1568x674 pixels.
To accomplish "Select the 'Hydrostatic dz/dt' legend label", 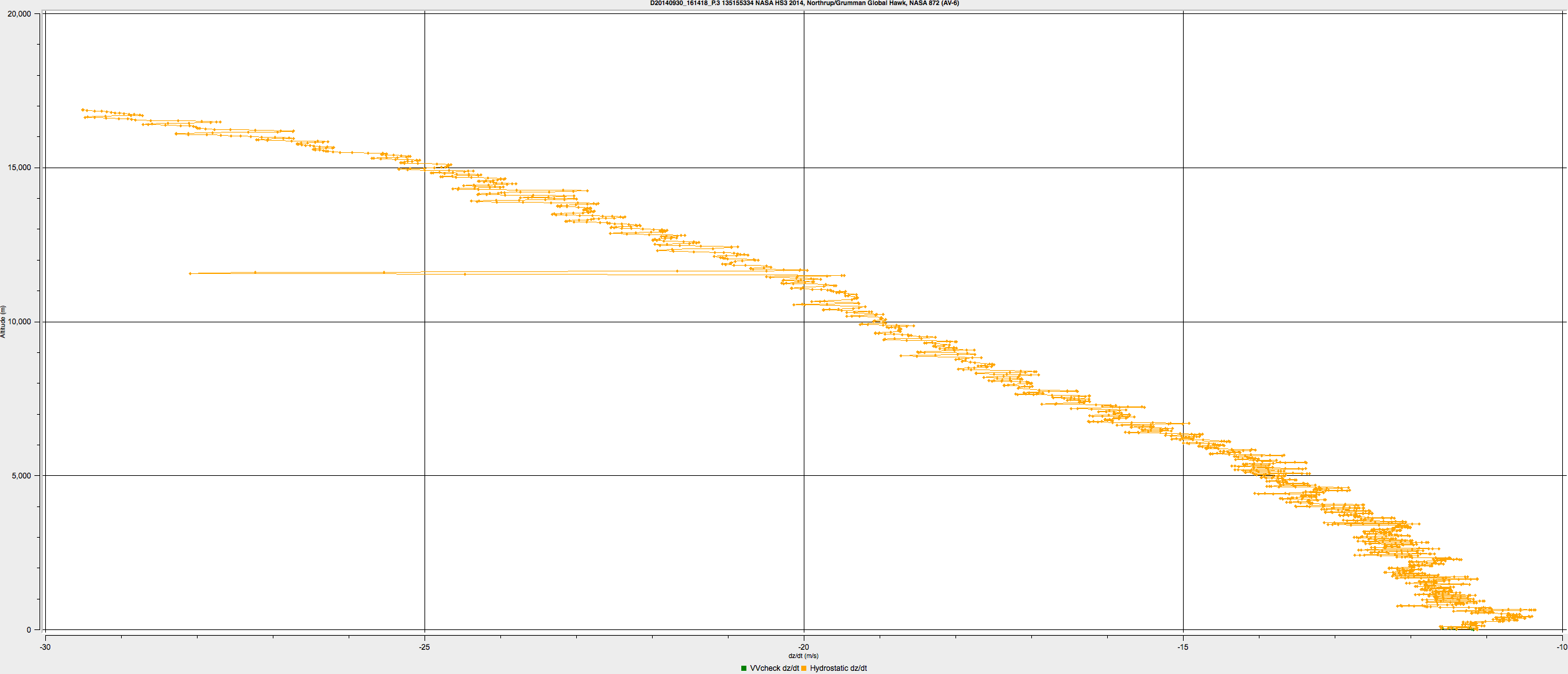I will click(x=838, y=668).
